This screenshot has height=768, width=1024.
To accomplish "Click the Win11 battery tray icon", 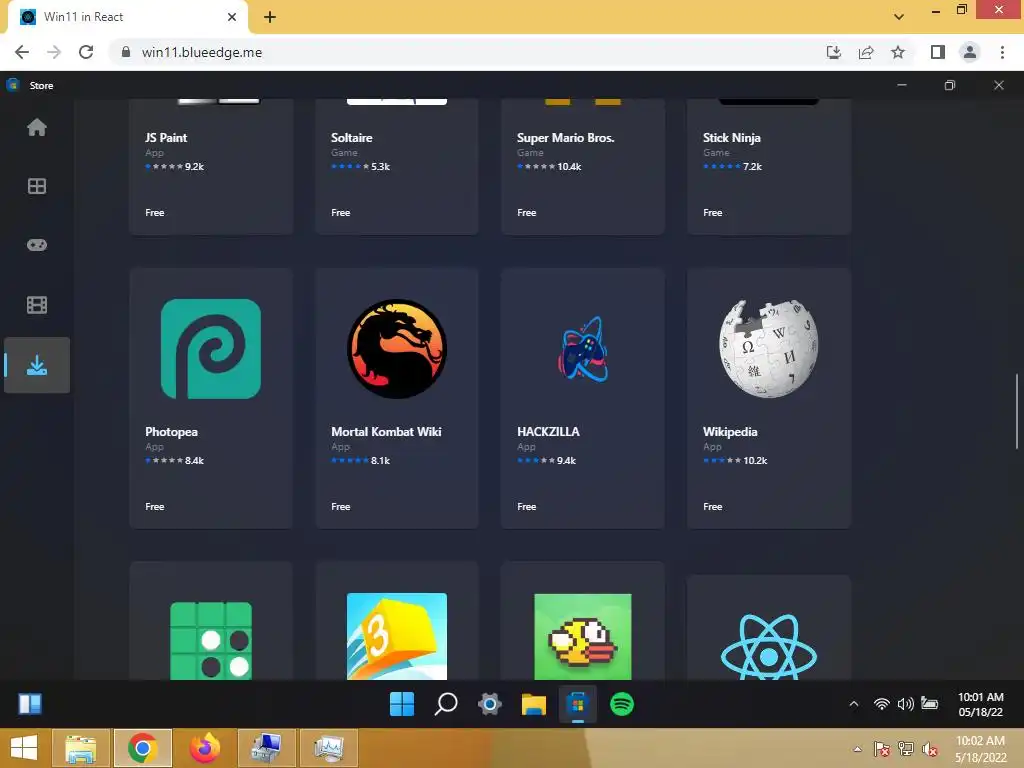I will tap(929, 703).
